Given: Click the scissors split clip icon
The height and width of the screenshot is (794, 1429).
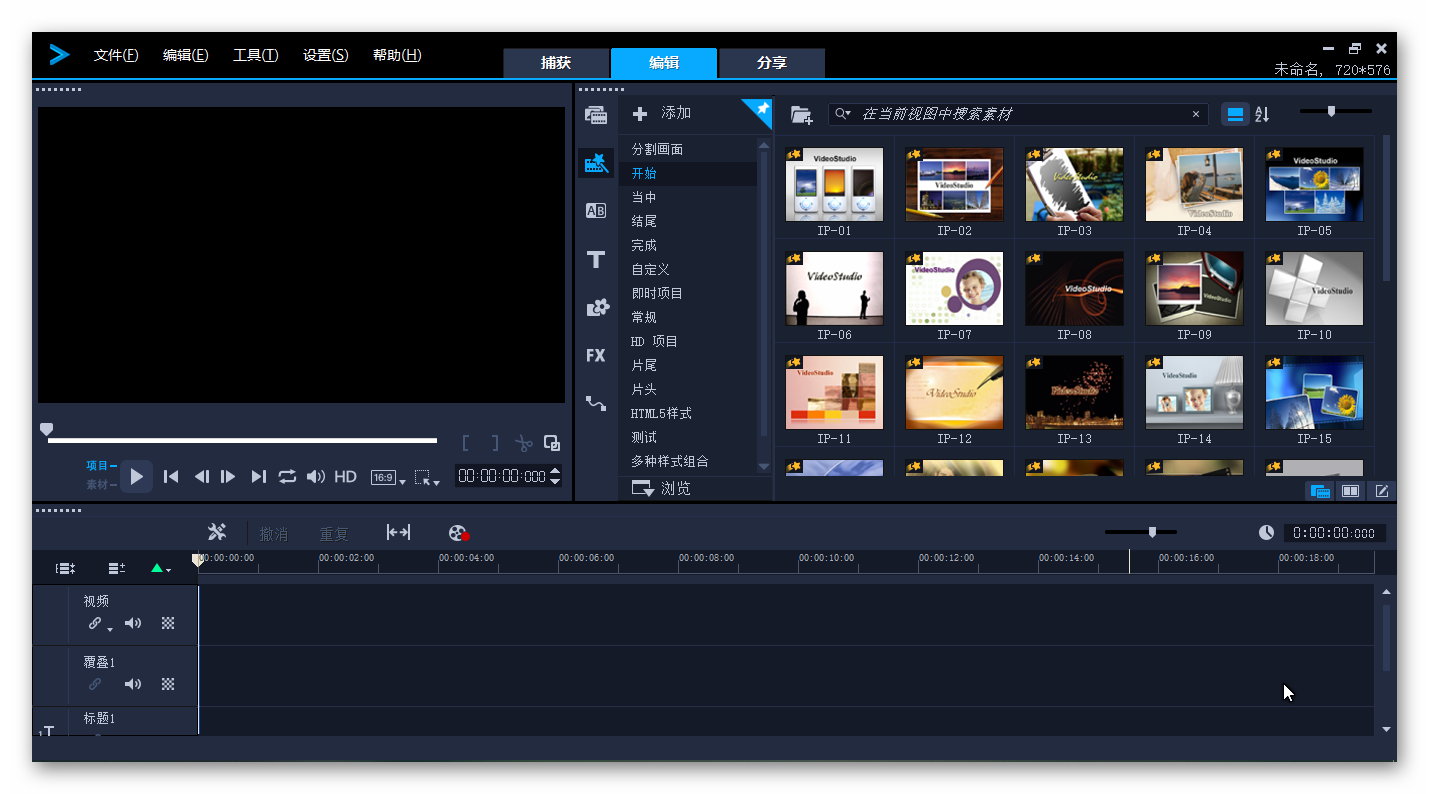Looking at the screenshot, I should pos(523,443).
